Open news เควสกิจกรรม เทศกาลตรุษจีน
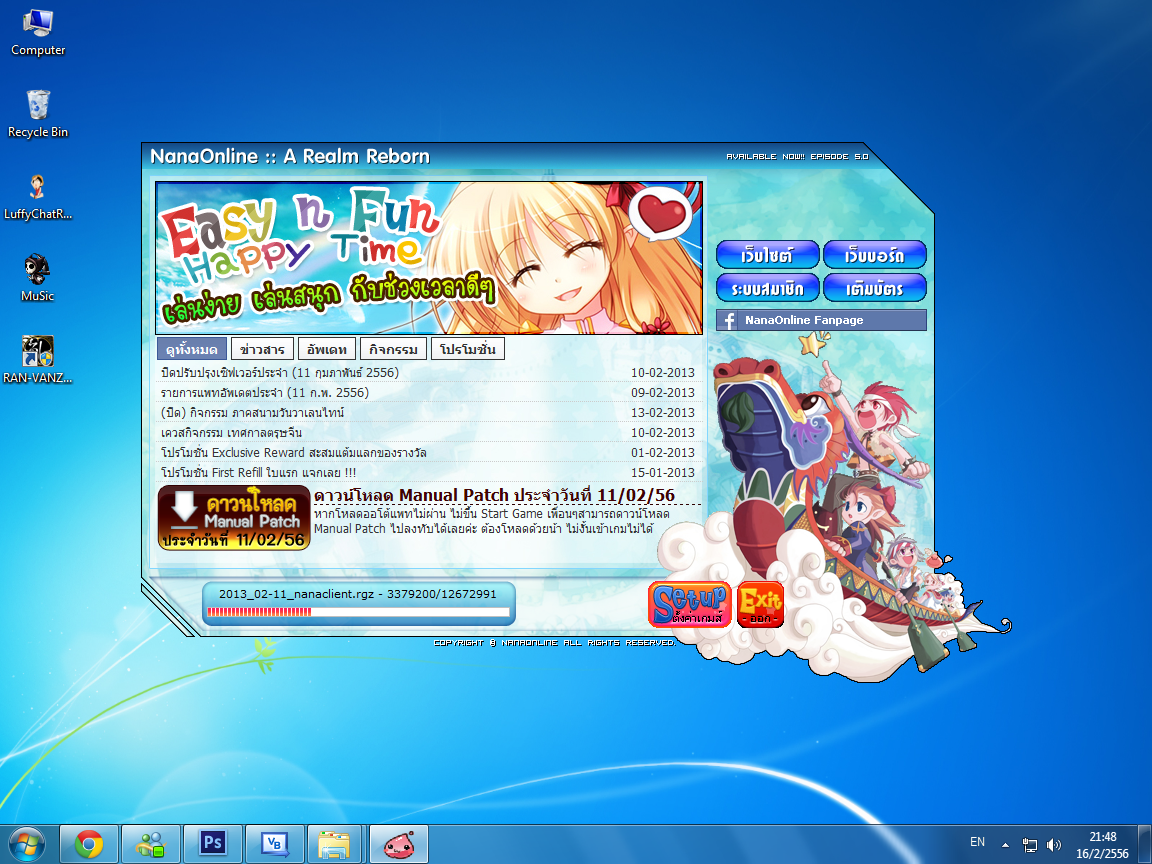Screen dimensions: 1152x864 tap(231, 432)
